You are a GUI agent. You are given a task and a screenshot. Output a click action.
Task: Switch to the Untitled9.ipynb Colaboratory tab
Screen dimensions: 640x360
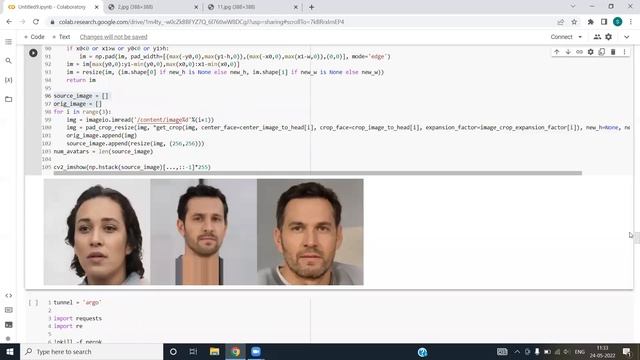point(52,7)
